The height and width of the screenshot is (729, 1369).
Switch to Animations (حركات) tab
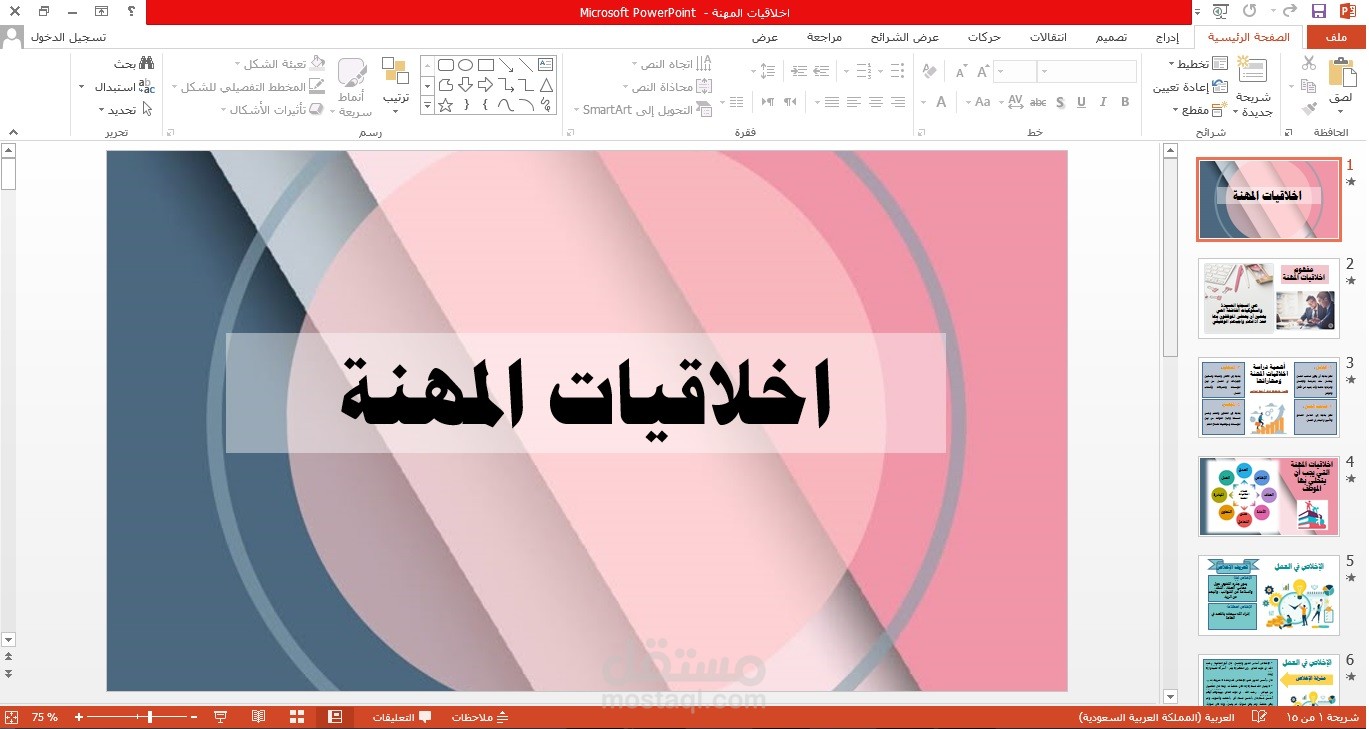pos(984,37)
